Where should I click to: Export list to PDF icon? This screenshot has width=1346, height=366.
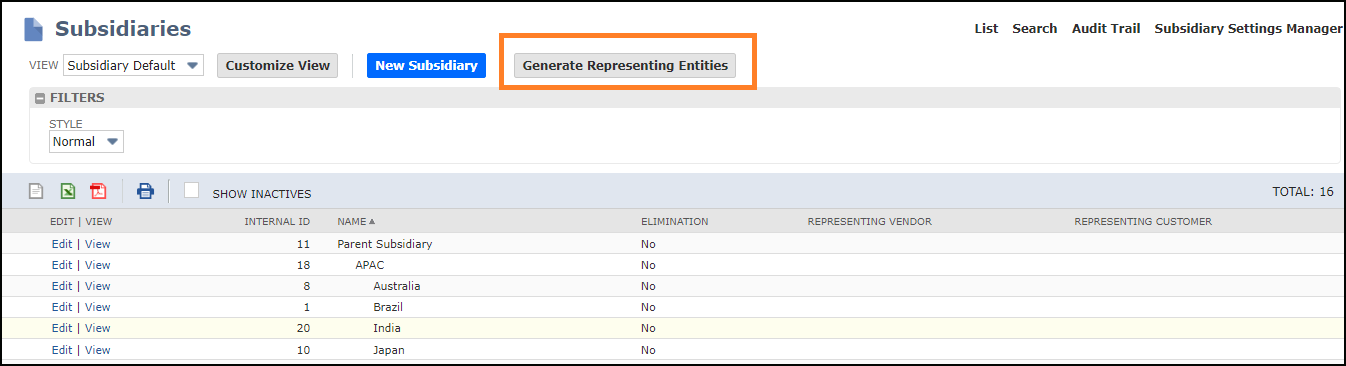tap(98, 191)
